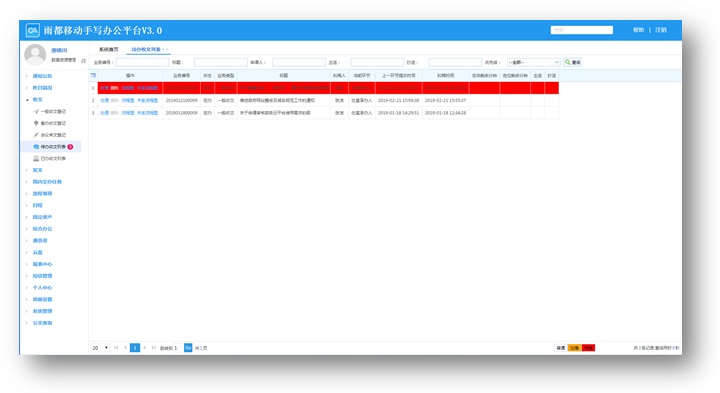Viewport: 720px width, 393px height.
Task: Open the priority dropdown showing 全部
Action: pyautogui.click(x=534, y=62)
